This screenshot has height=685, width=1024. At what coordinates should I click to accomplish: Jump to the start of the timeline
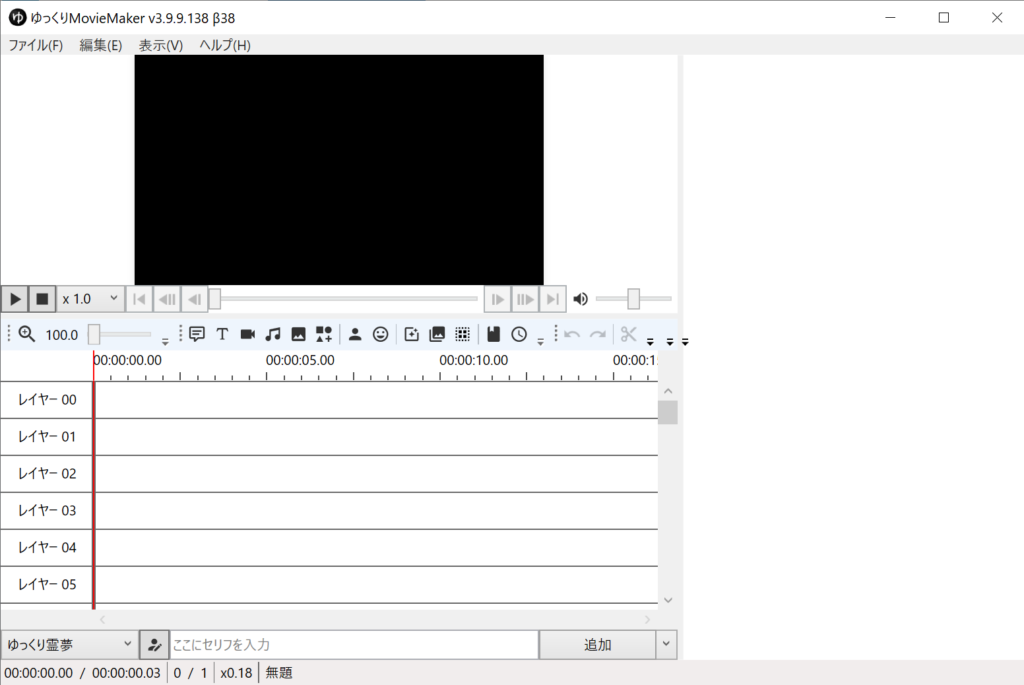pyautogui.click(x=139, y=299)
